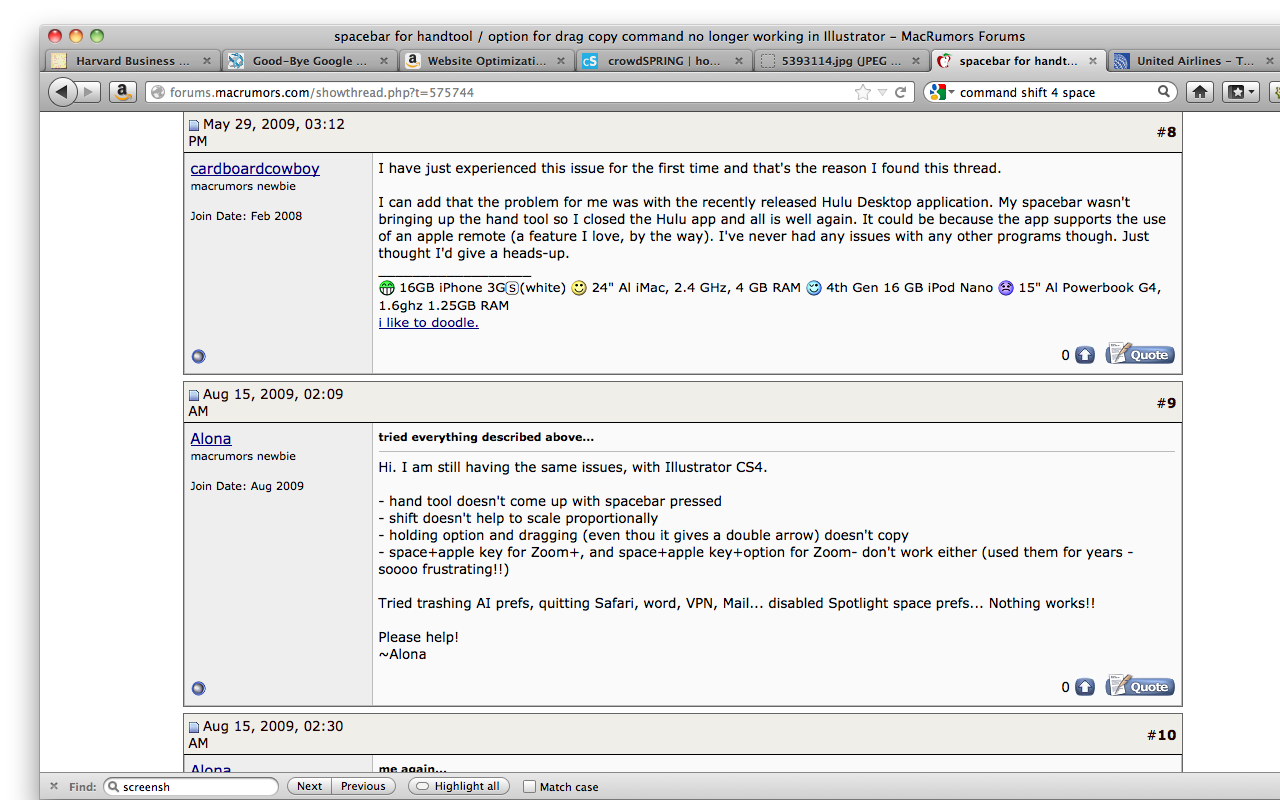
Task: Enable the Match case checkbox
Action: point(530,786)
